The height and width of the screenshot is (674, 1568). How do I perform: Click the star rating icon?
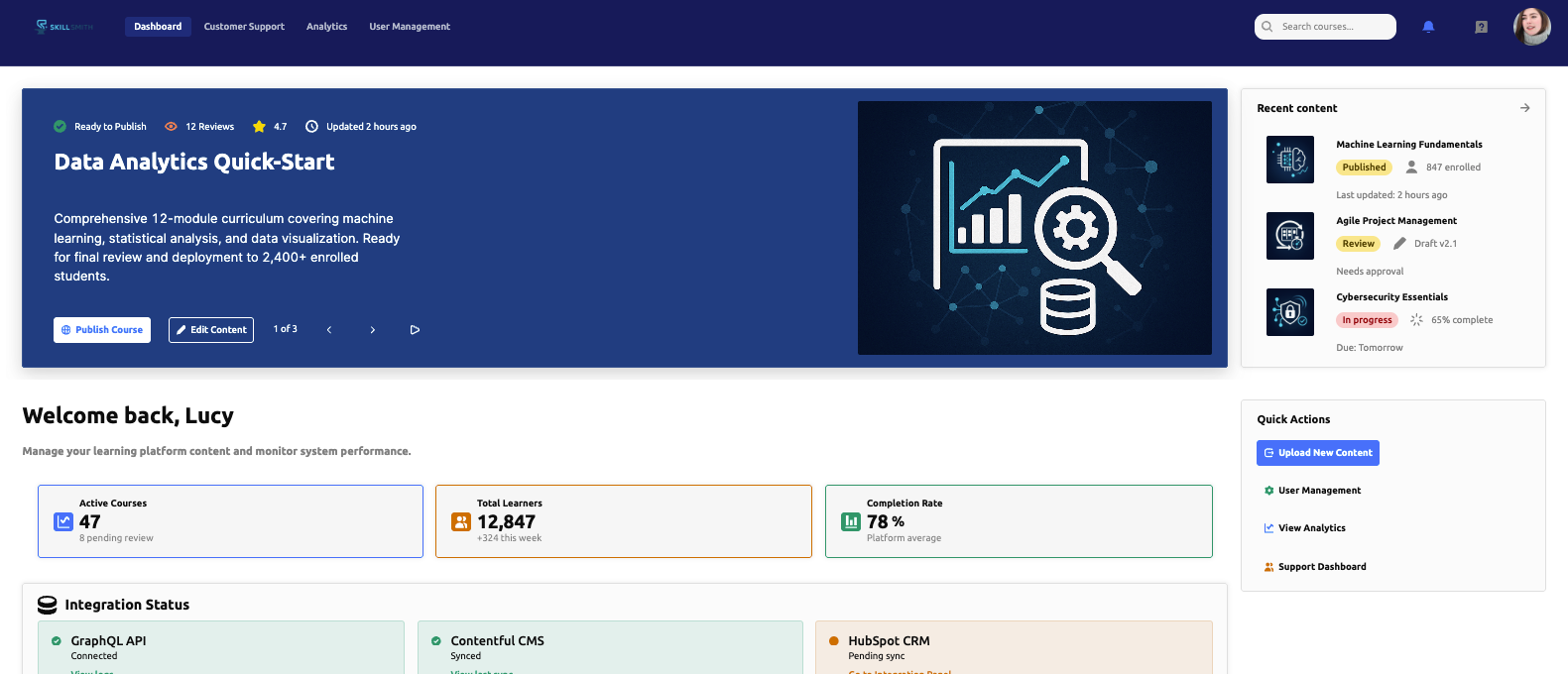tap(259, 127)
